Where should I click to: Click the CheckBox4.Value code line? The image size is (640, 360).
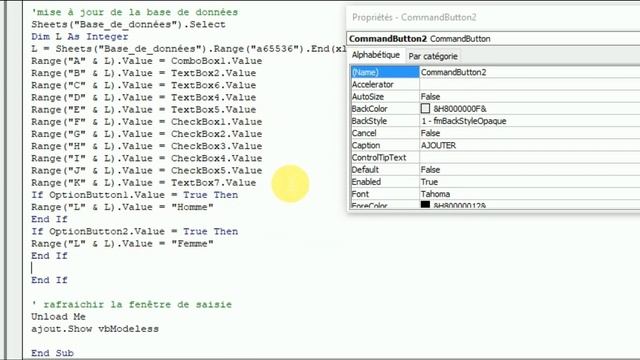(147, 158)
